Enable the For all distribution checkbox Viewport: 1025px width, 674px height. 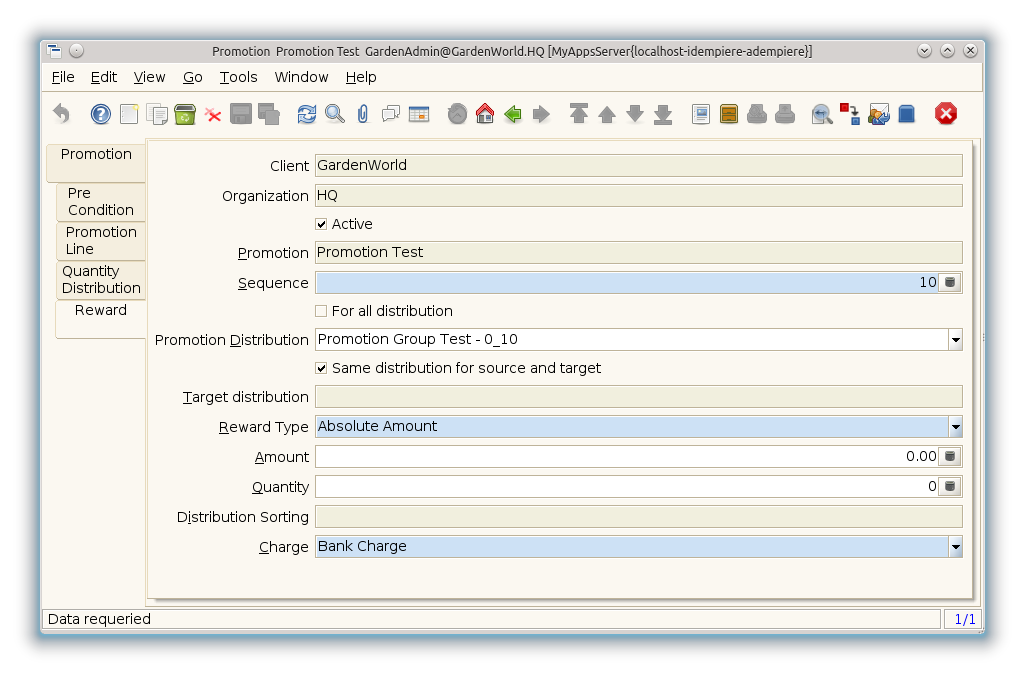pos(321,311)
